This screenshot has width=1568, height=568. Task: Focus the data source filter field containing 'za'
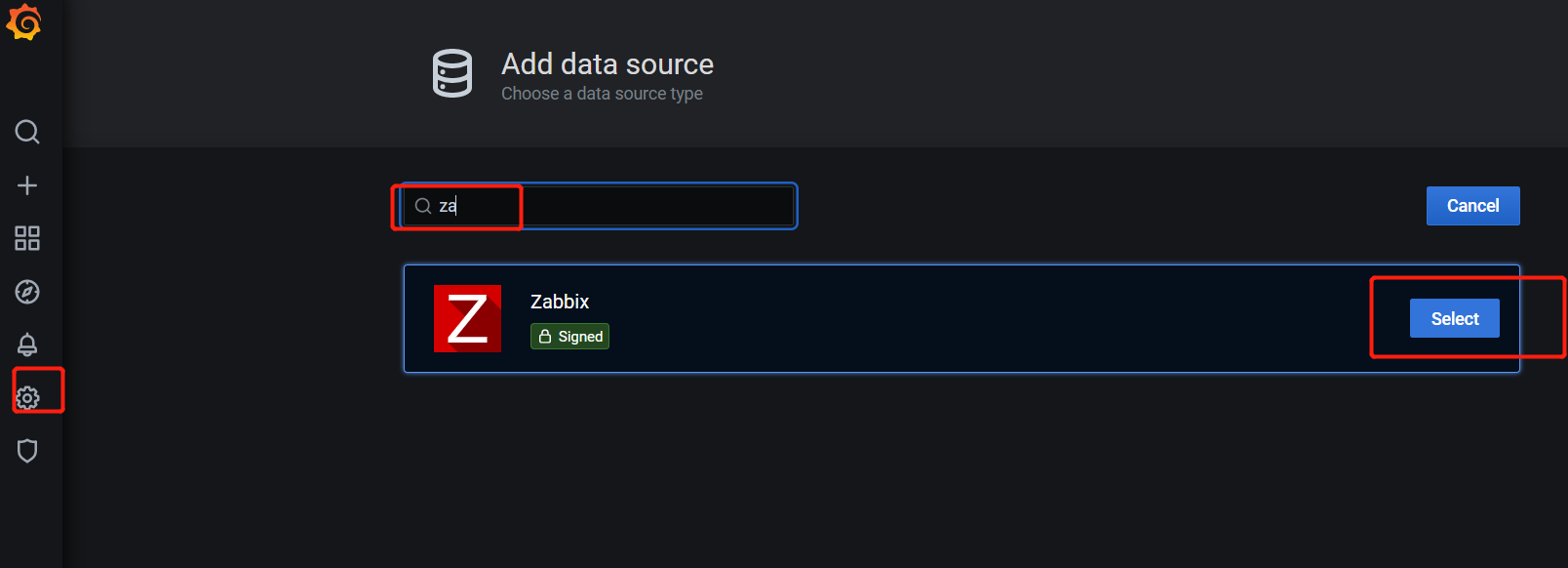(599, 206)
